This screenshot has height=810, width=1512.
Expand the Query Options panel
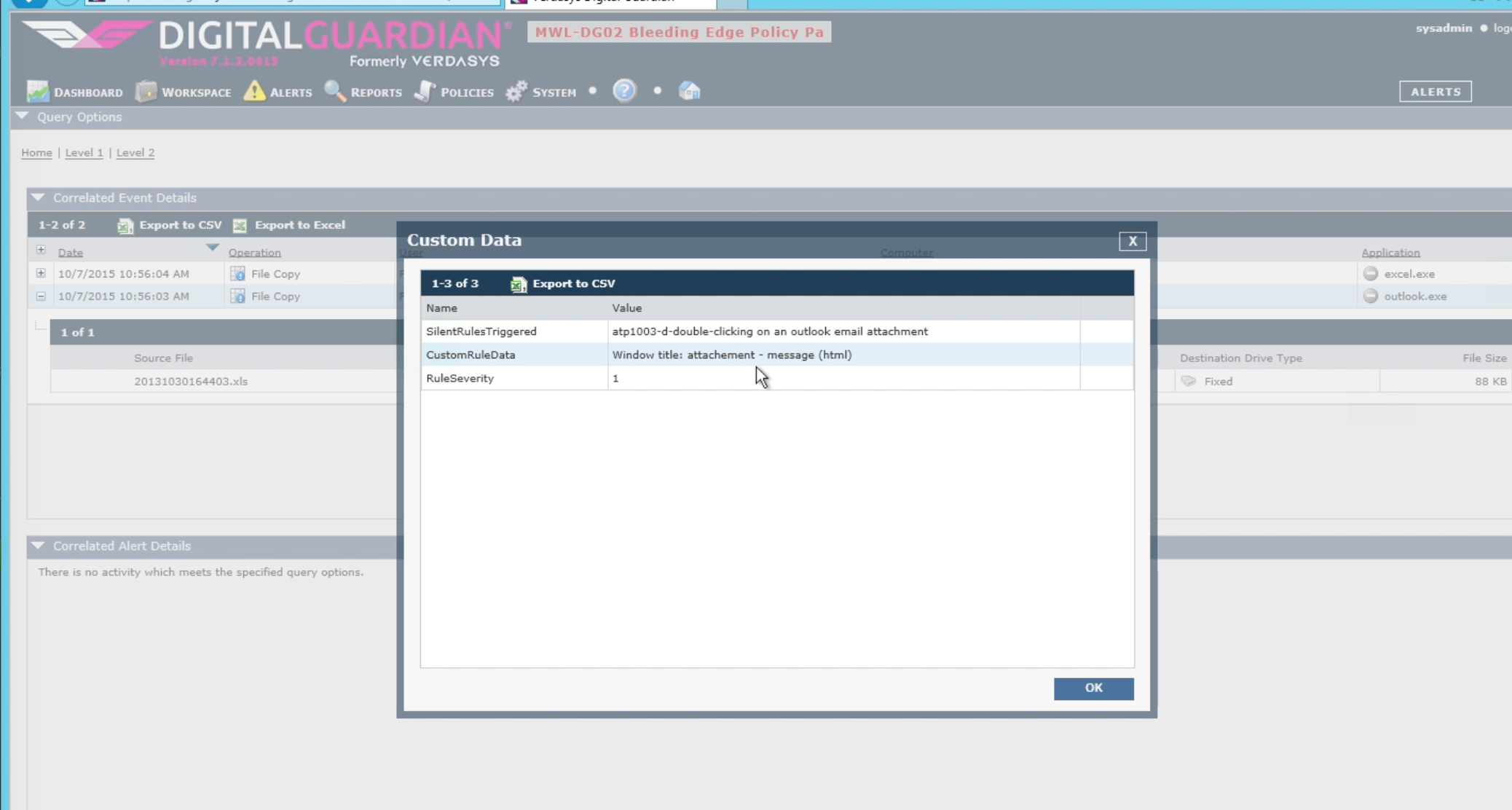tap(21, 117)
